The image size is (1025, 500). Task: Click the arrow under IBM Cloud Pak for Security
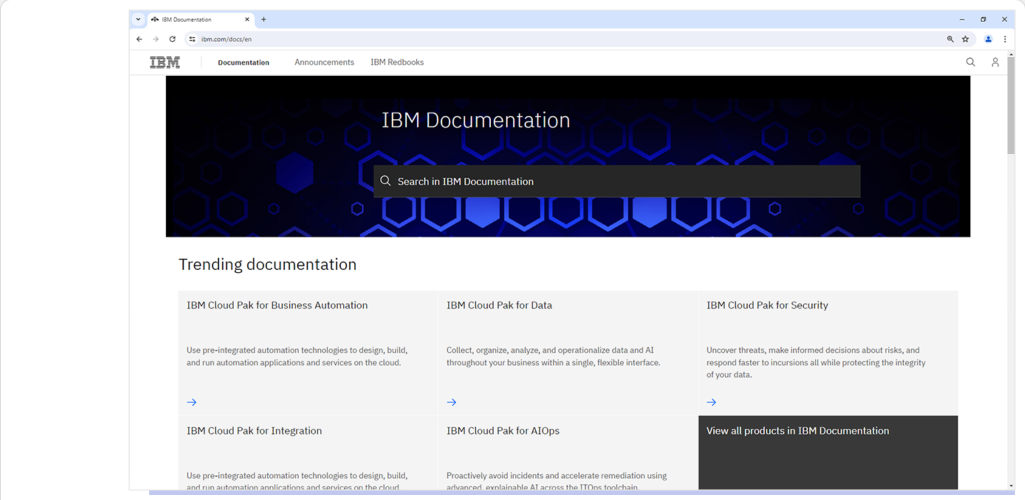point(712,402)
